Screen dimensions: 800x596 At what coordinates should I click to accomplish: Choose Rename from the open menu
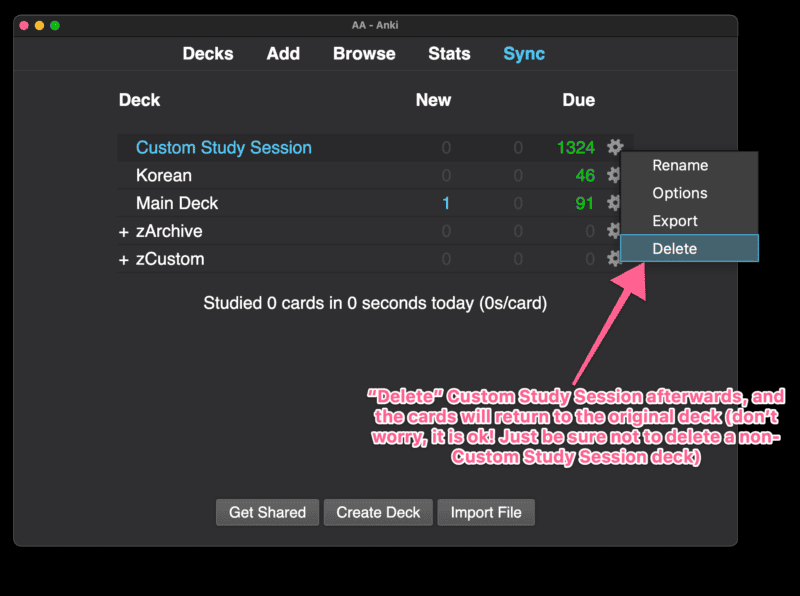(678, 165)
